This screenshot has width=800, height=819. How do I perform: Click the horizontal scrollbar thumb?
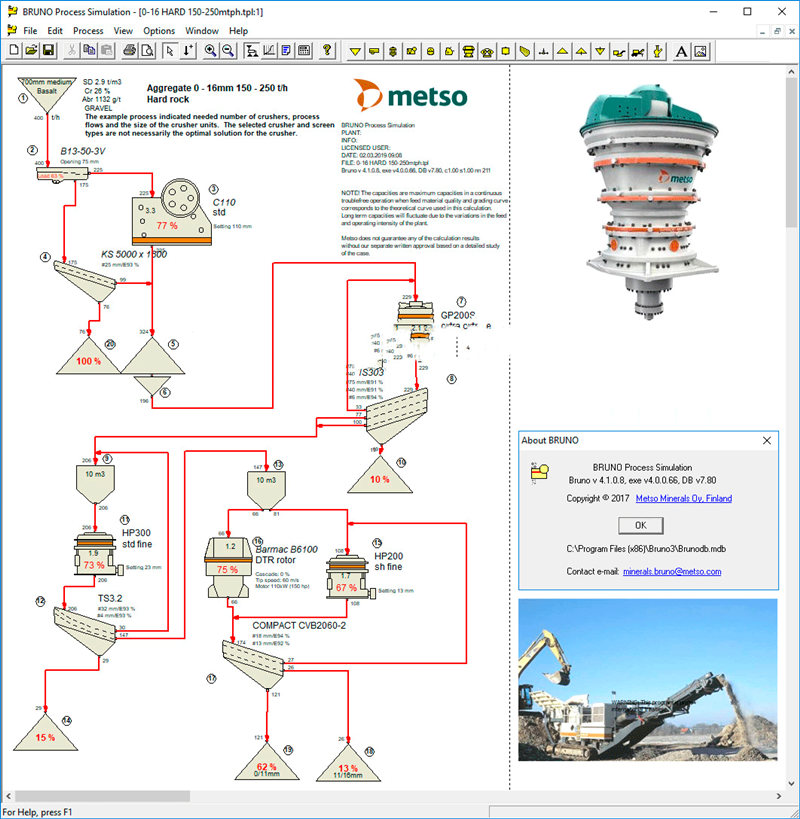pyautogui.click(x=102, y=796)
